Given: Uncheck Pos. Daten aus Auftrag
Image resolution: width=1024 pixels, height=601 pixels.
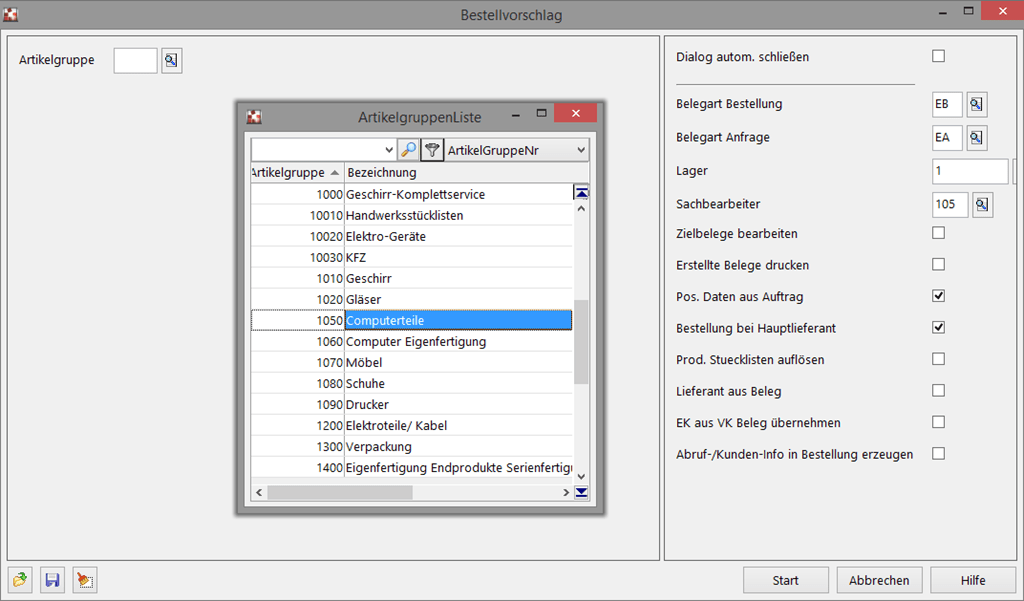Looking at the screenshot, I should click(938, 296).
